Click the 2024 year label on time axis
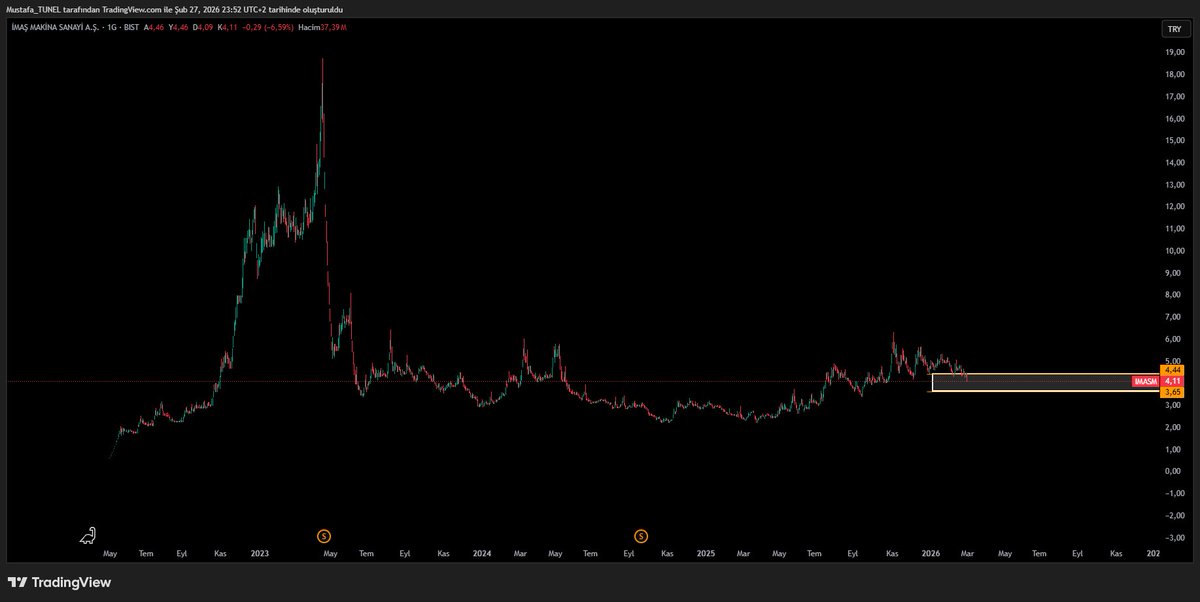 [482, 553]
